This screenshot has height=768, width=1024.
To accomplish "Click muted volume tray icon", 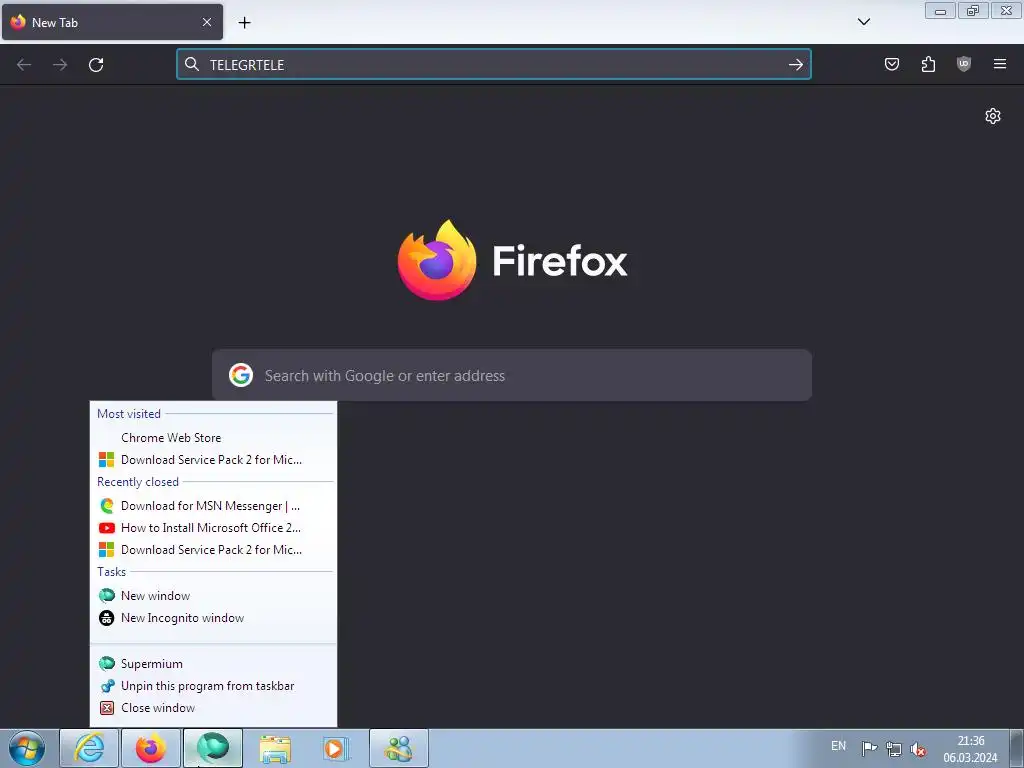I will (918, 748).
